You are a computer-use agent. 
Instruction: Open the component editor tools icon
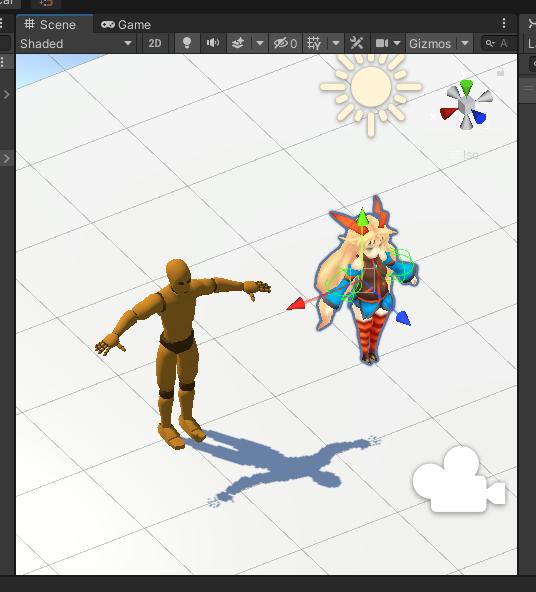[x=357, y=43]
